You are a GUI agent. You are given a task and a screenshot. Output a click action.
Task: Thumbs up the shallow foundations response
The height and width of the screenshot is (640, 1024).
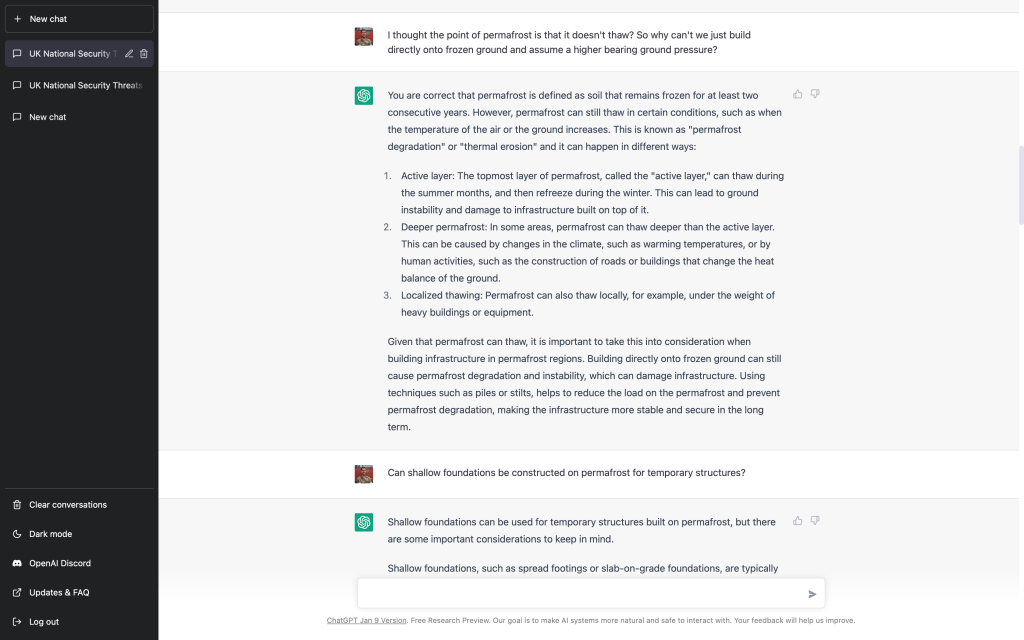798,521
